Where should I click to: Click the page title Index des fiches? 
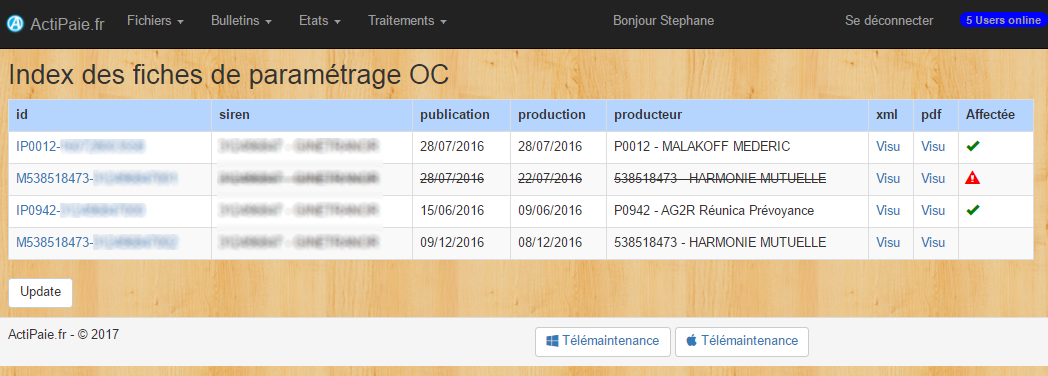pyautogui.click(x=228, y=75)
